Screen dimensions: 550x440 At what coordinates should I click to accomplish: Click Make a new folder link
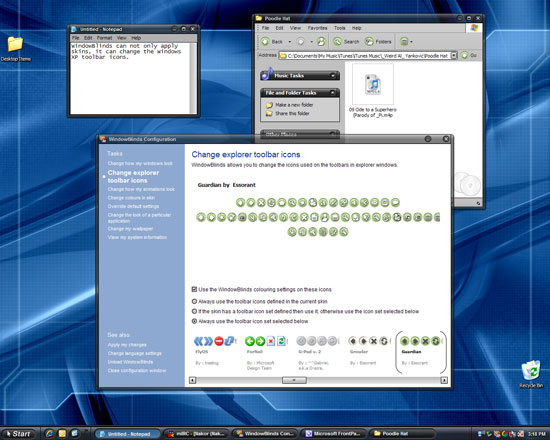click(x=294, y=105)
